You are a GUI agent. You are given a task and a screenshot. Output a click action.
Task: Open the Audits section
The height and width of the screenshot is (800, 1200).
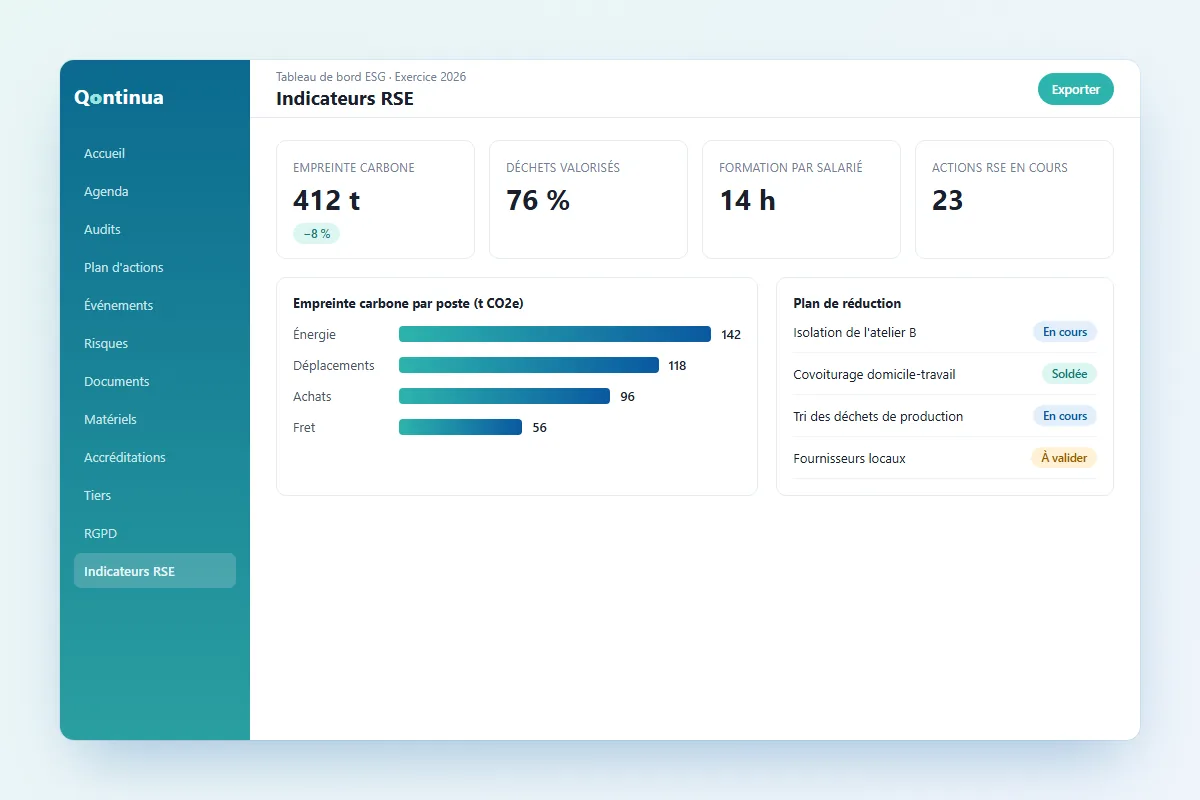coord(155,229)
